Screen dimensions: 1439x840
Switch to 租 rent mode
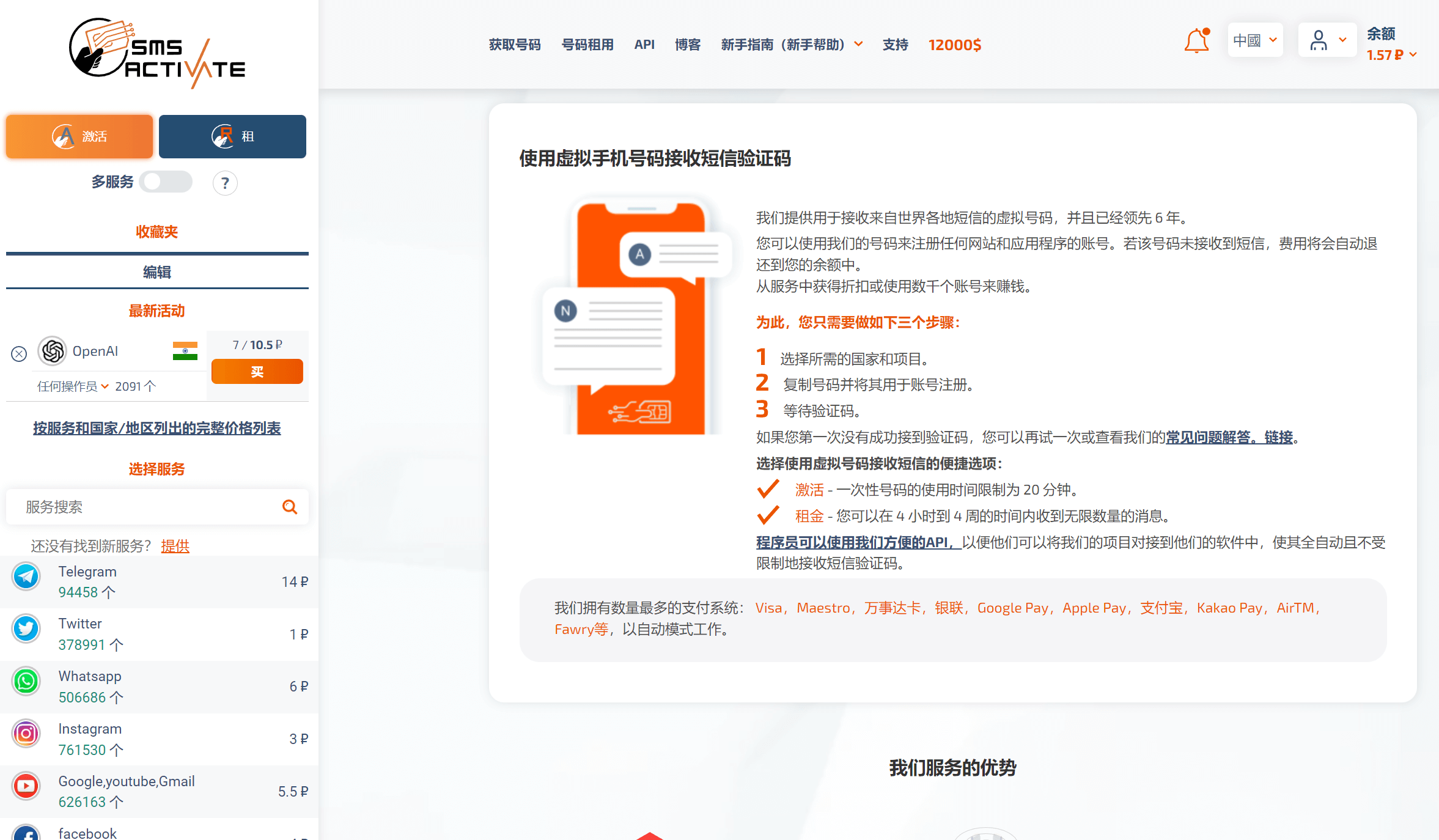tap(232, 136)
